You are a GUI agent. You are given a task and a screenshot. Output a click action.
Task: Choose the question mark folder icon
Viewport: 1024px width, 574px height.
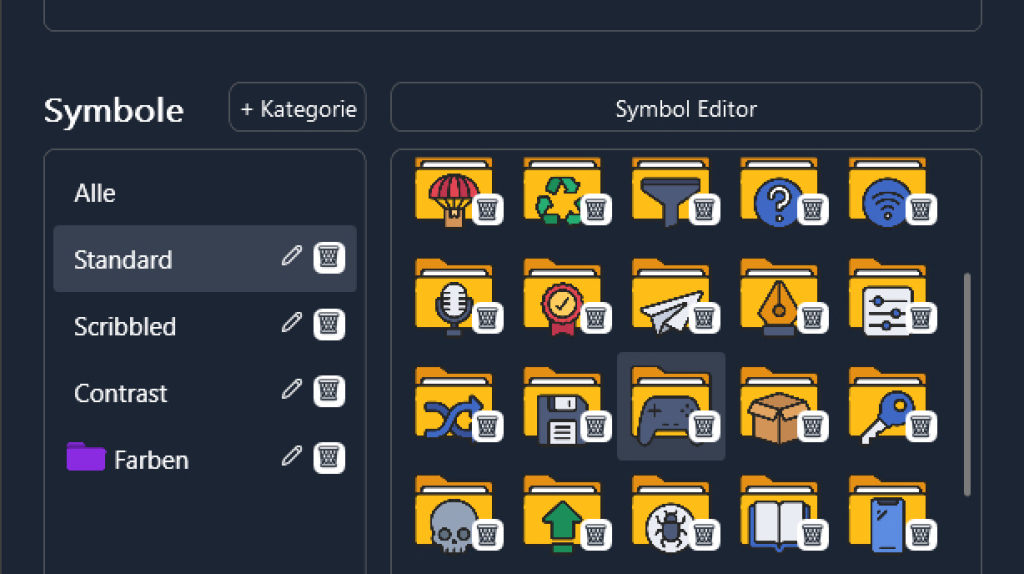(770, 189)
